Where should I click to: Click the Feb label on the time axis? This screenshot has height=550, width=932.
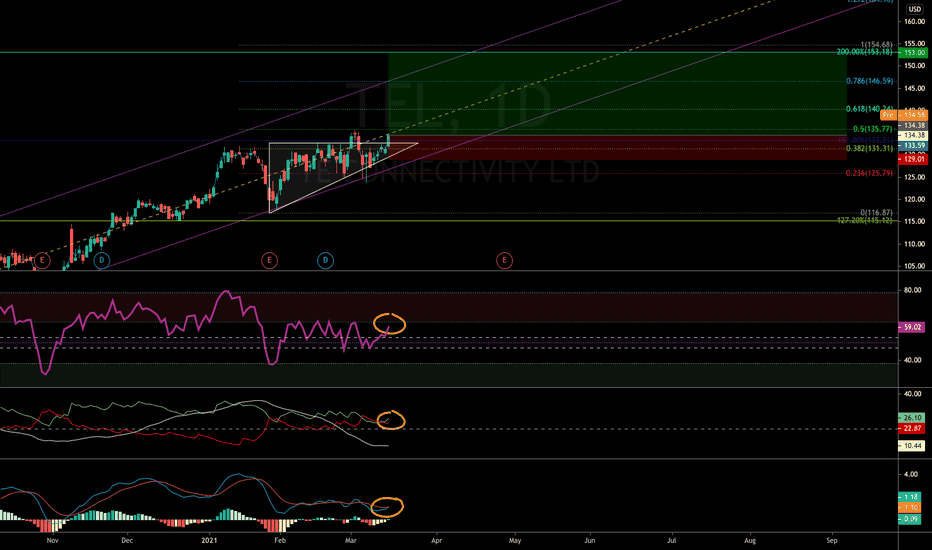coord(280,540)
